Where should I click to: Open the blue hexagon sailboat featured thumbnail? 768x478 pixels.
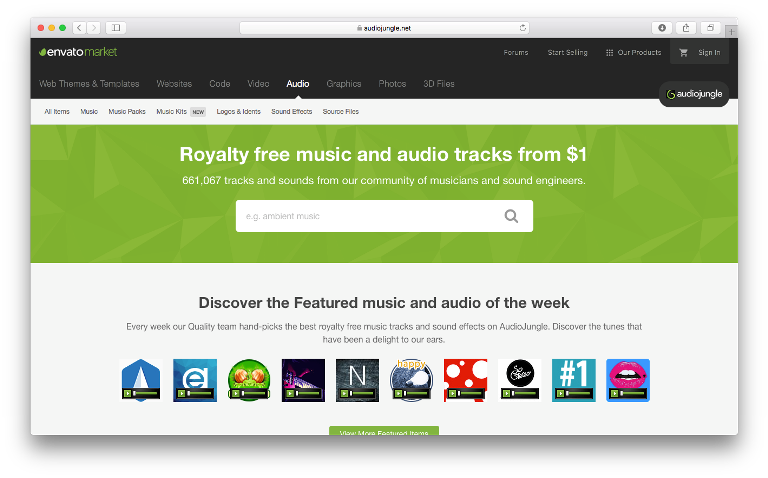[x=141, y=380]
